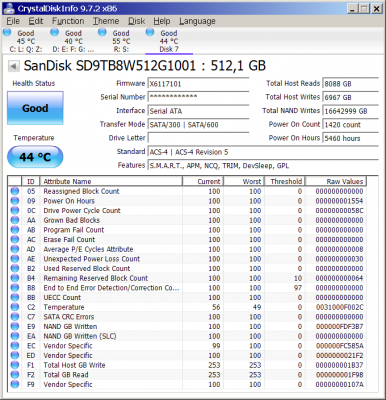Image resolution: width=386 pixels, height=400 pixels.
Task: Click the Firmware value field X6117101
Action: pos(198,84)
